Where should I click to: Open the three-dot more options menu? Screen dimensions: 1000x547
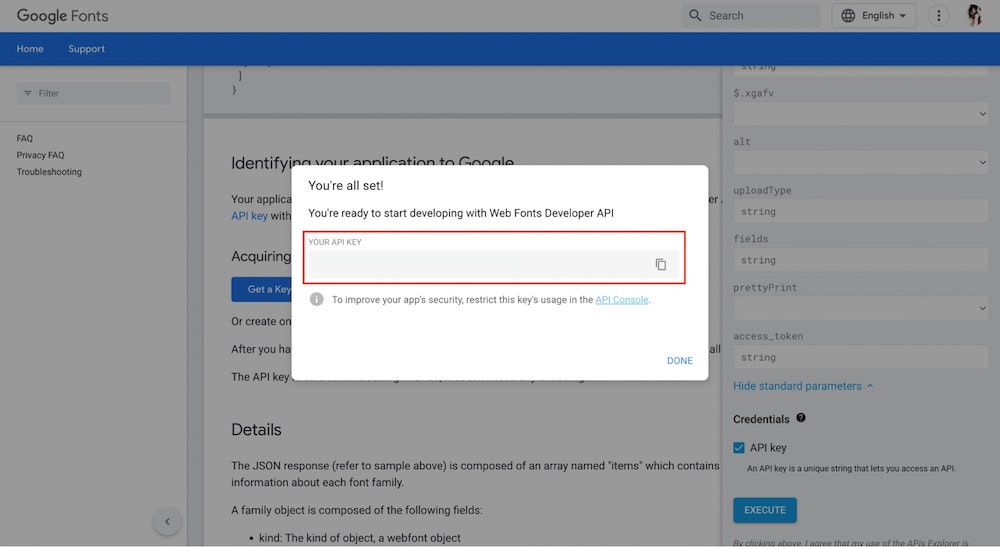pyautogui.click(x=938, y=16)
